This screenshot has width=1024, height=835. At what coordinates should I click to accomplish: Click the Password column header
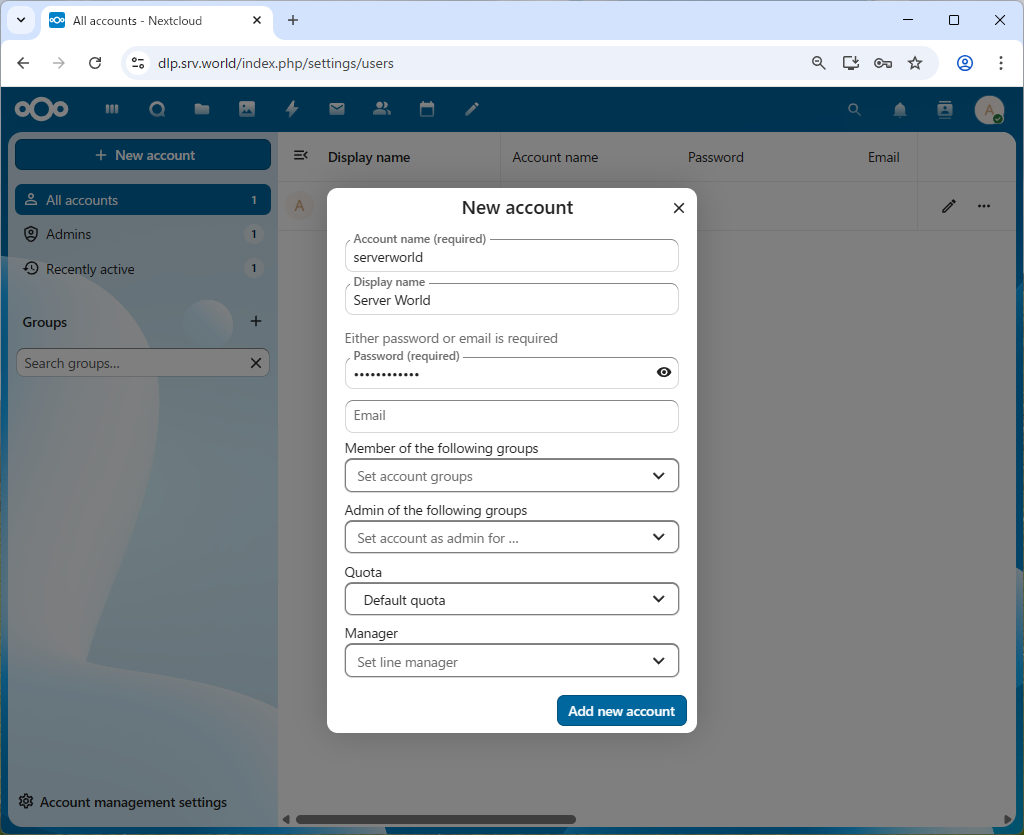click(715, 157)
